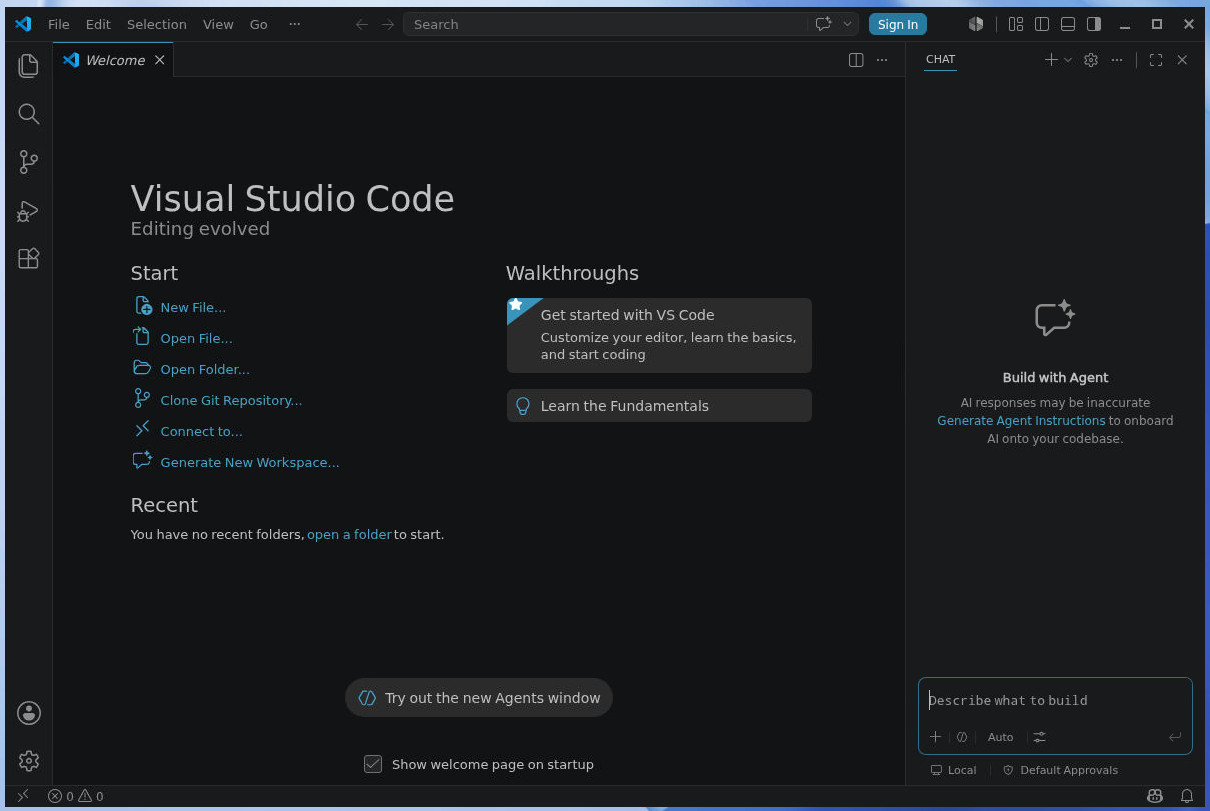Click Open Folder link
Viewport: 1210px width, 811px height.
point(205,369)
